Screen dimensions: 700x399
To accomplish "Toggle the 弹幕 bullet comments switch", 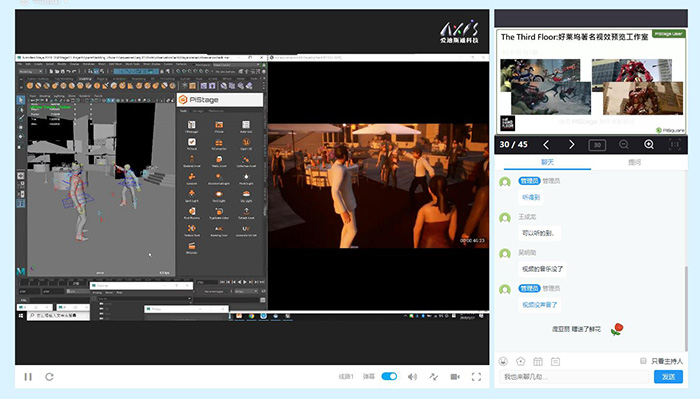I will pos(389,376).
